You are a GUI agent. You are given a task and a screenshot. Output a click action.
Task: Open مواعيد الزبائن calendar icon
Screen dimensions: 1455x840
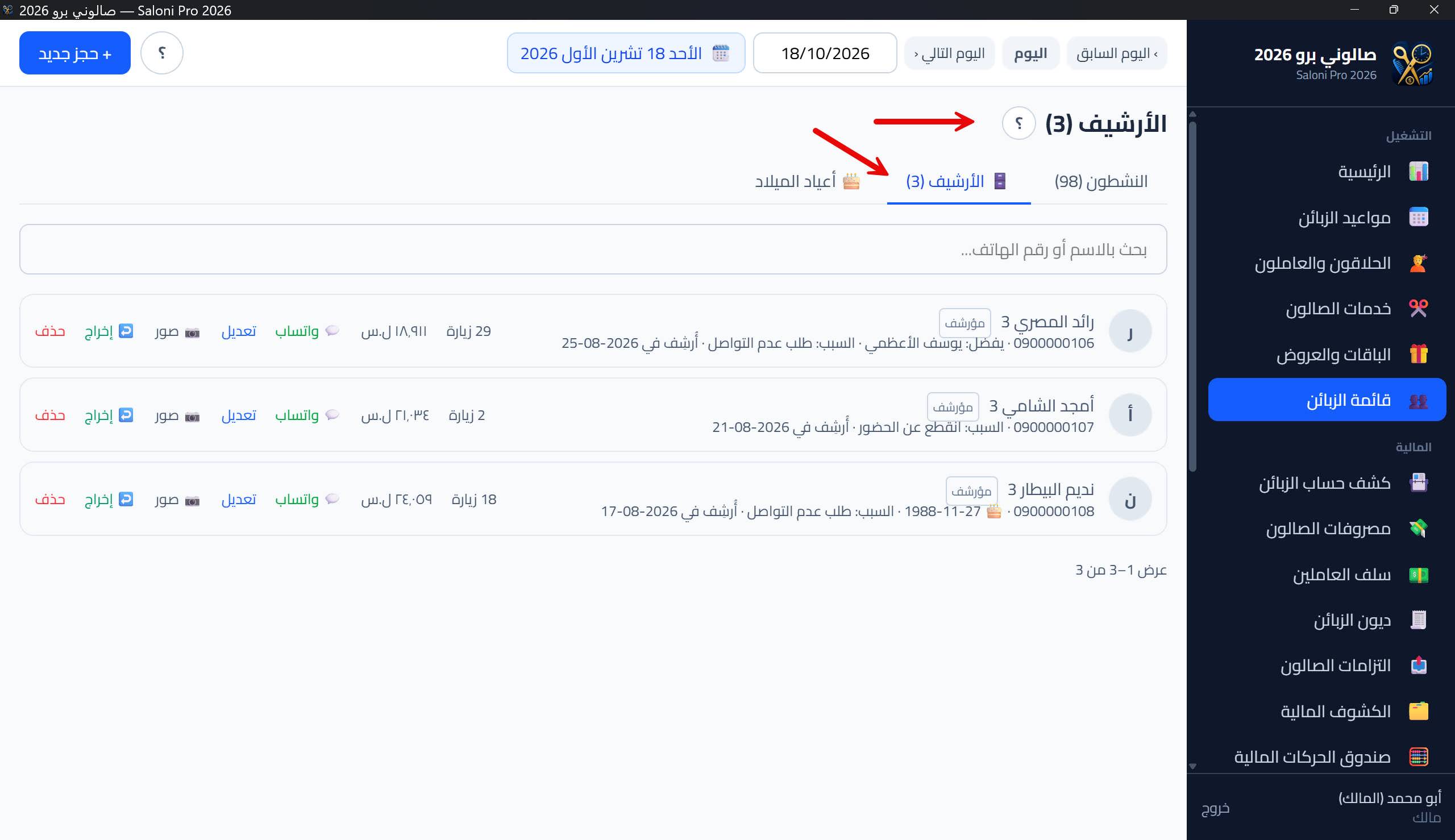pos(1418,218)
